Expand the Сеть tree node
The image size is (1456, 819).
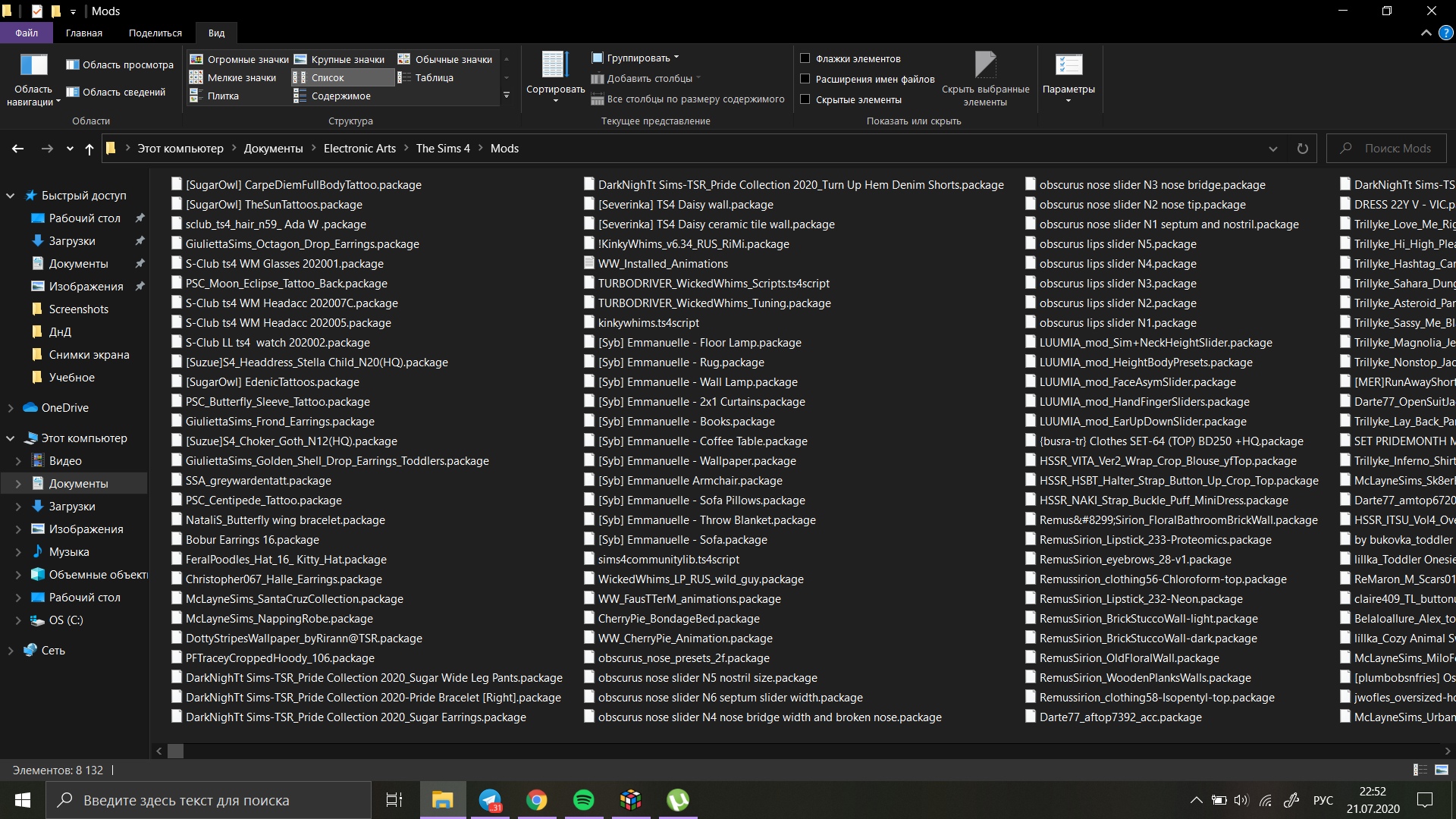click(x=11, y=651)
